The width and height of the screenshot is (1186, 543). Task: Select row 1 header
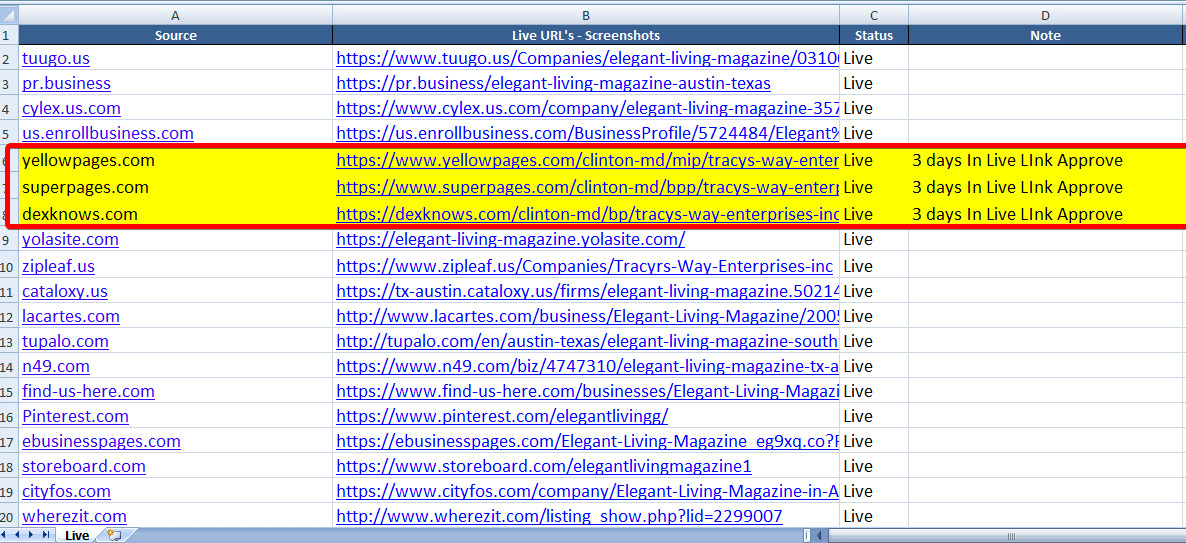9,35
